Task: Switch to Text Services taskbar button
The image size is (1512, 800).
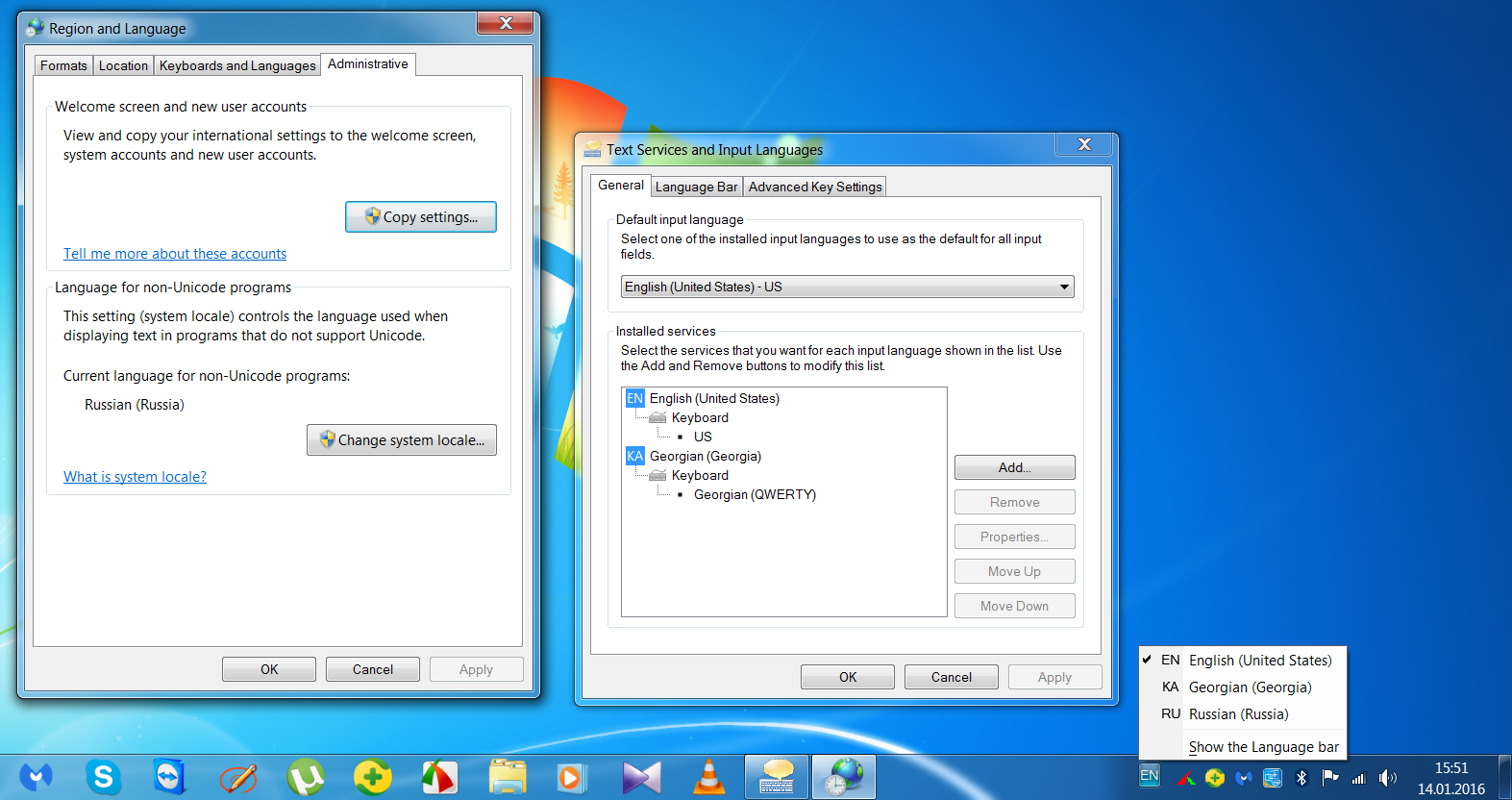Action: click(x=777, y=777)
